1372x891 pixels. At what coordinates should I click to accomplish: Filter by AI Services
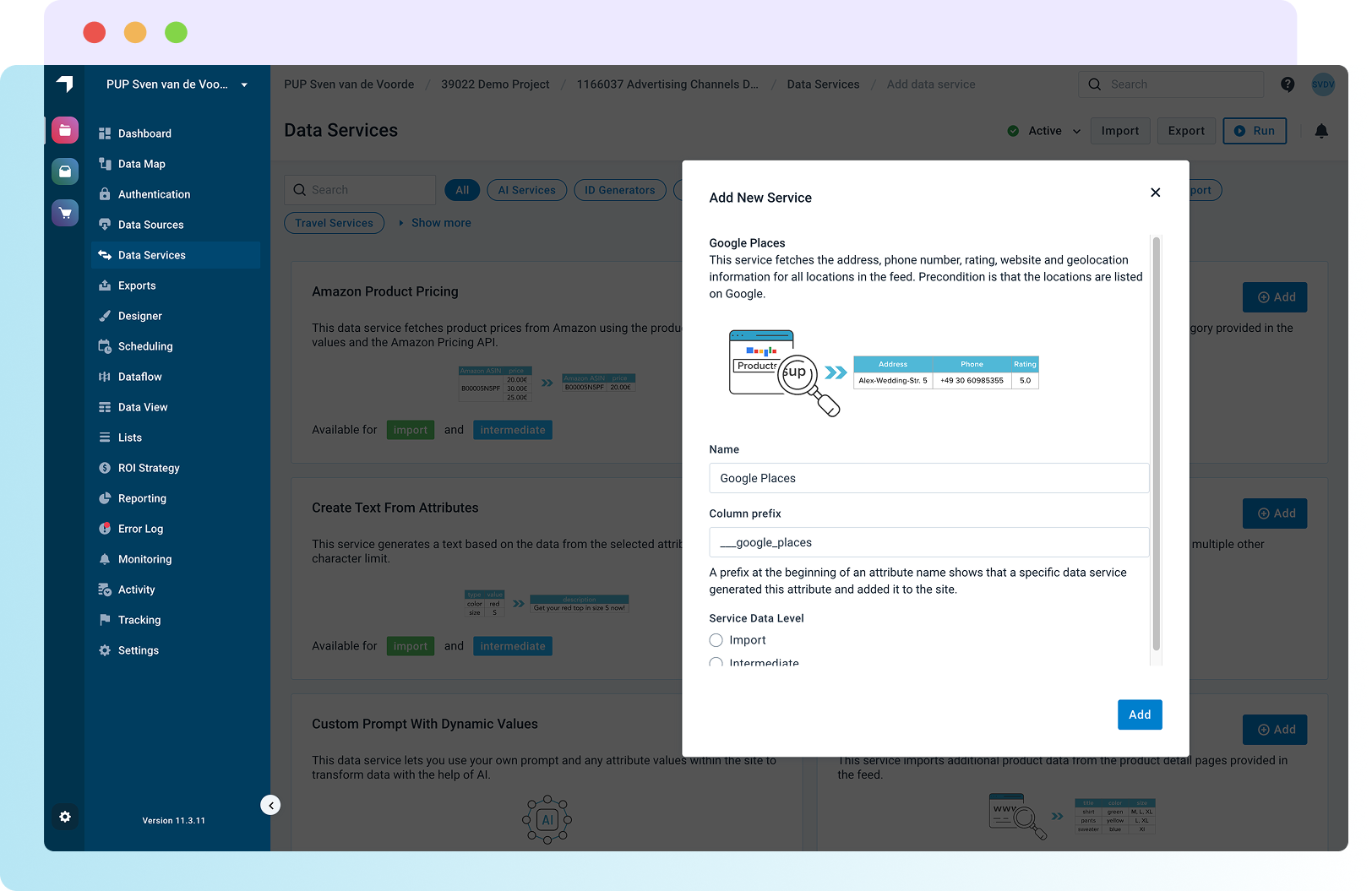point(526,190)
